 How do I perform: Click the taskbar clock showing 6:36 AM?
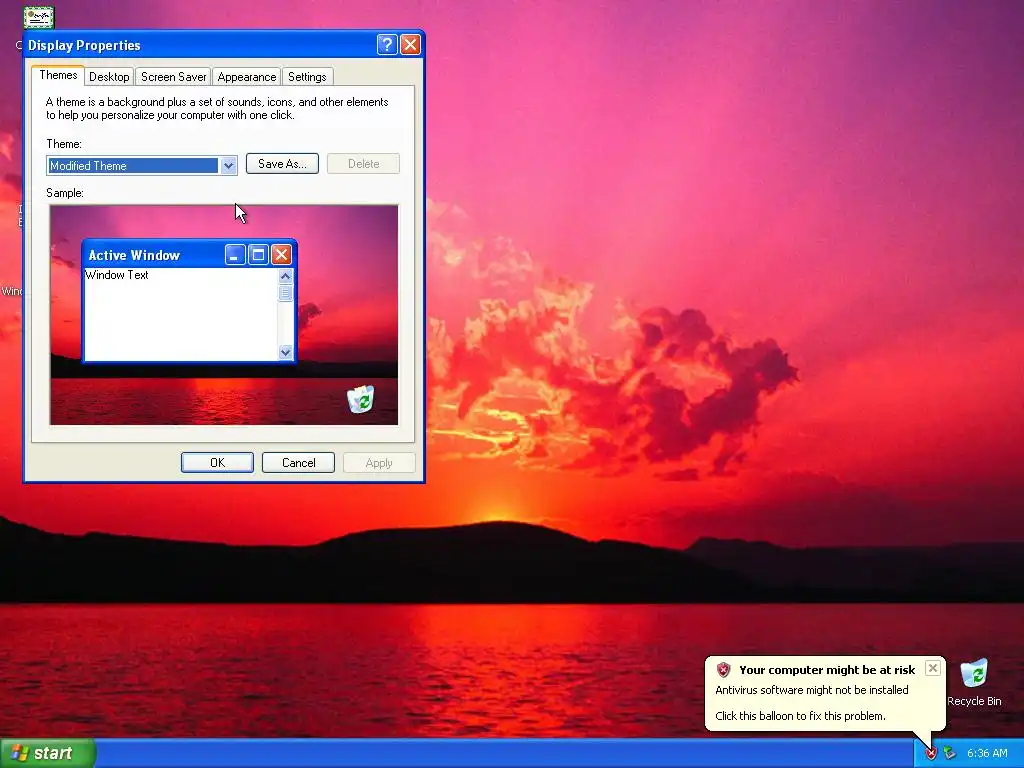point(987,754)
